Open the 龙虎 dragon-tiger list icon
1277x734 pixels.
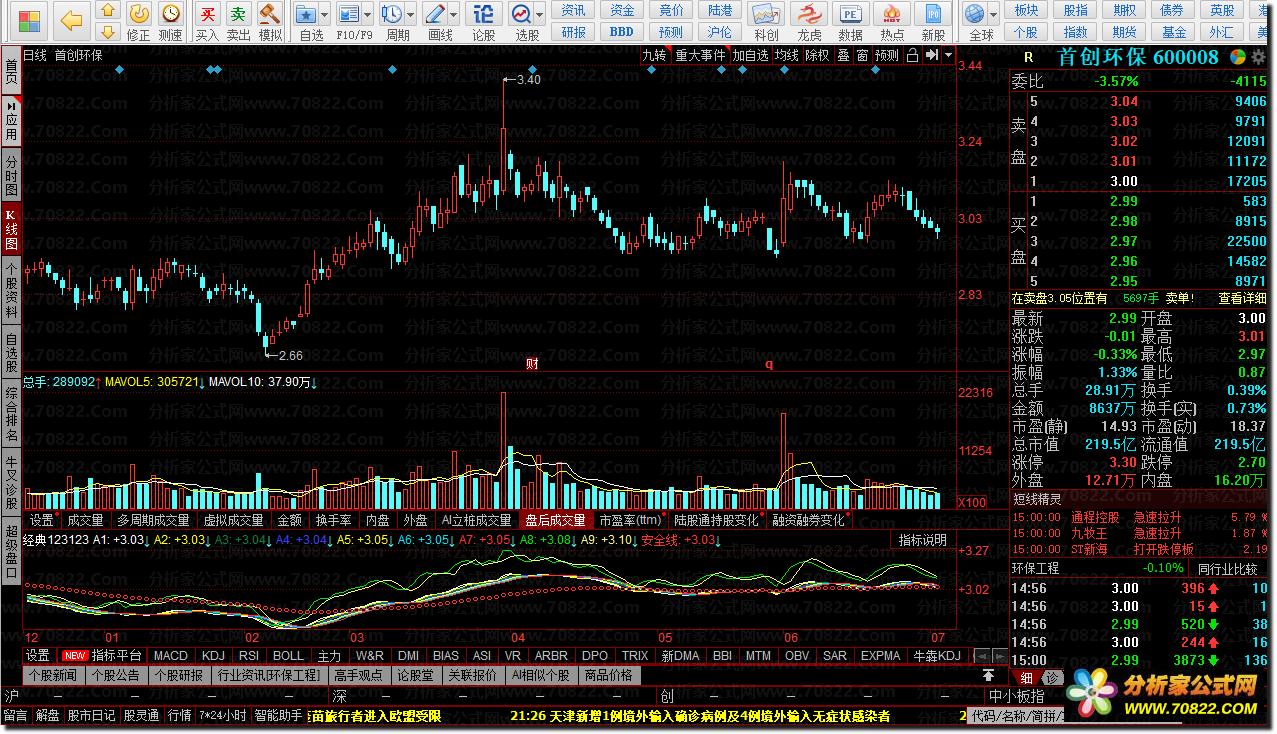(x=808, y=14)
